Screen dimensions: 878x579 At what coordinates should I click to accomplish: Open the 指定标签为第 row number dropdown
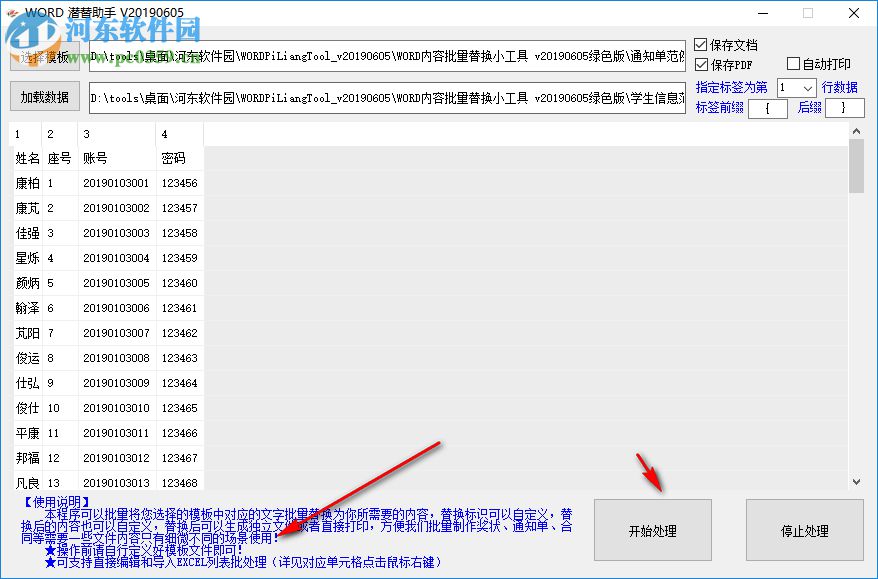pos(807,87)
